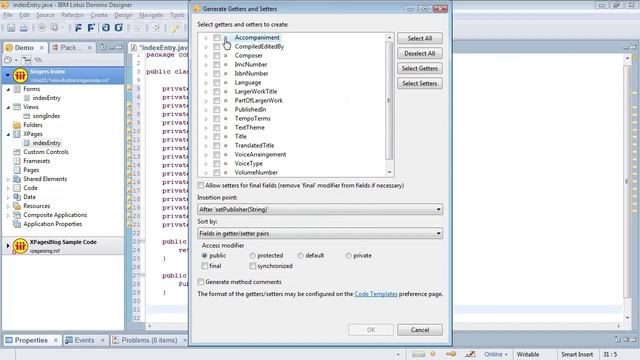The height and width of the screenshot is (360, 640).
Task: Click the orange key icon in status bar
Action: click(x=451, y=354)
